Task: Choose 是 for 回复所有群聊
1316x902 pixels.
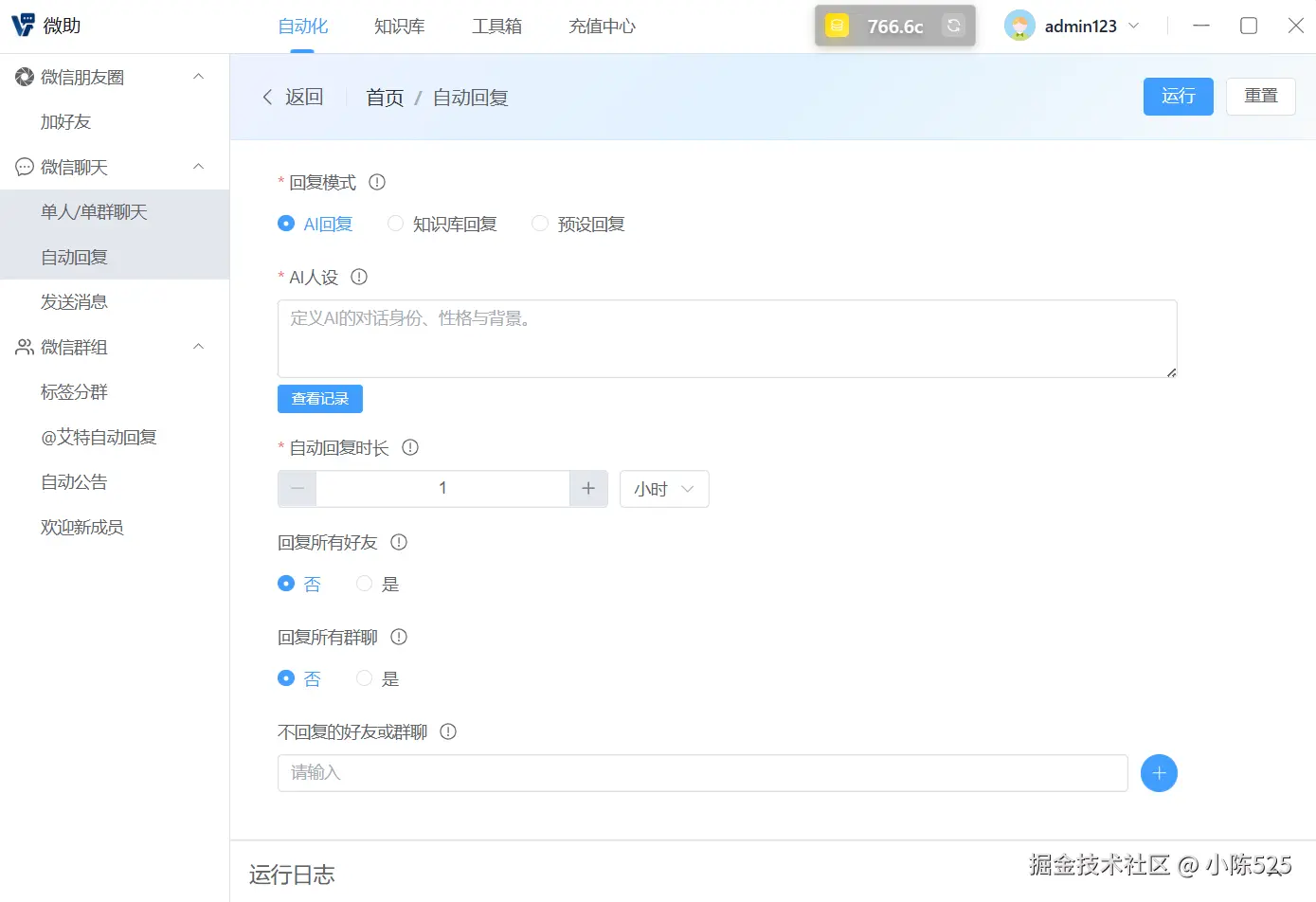Action: coord(378,678)
